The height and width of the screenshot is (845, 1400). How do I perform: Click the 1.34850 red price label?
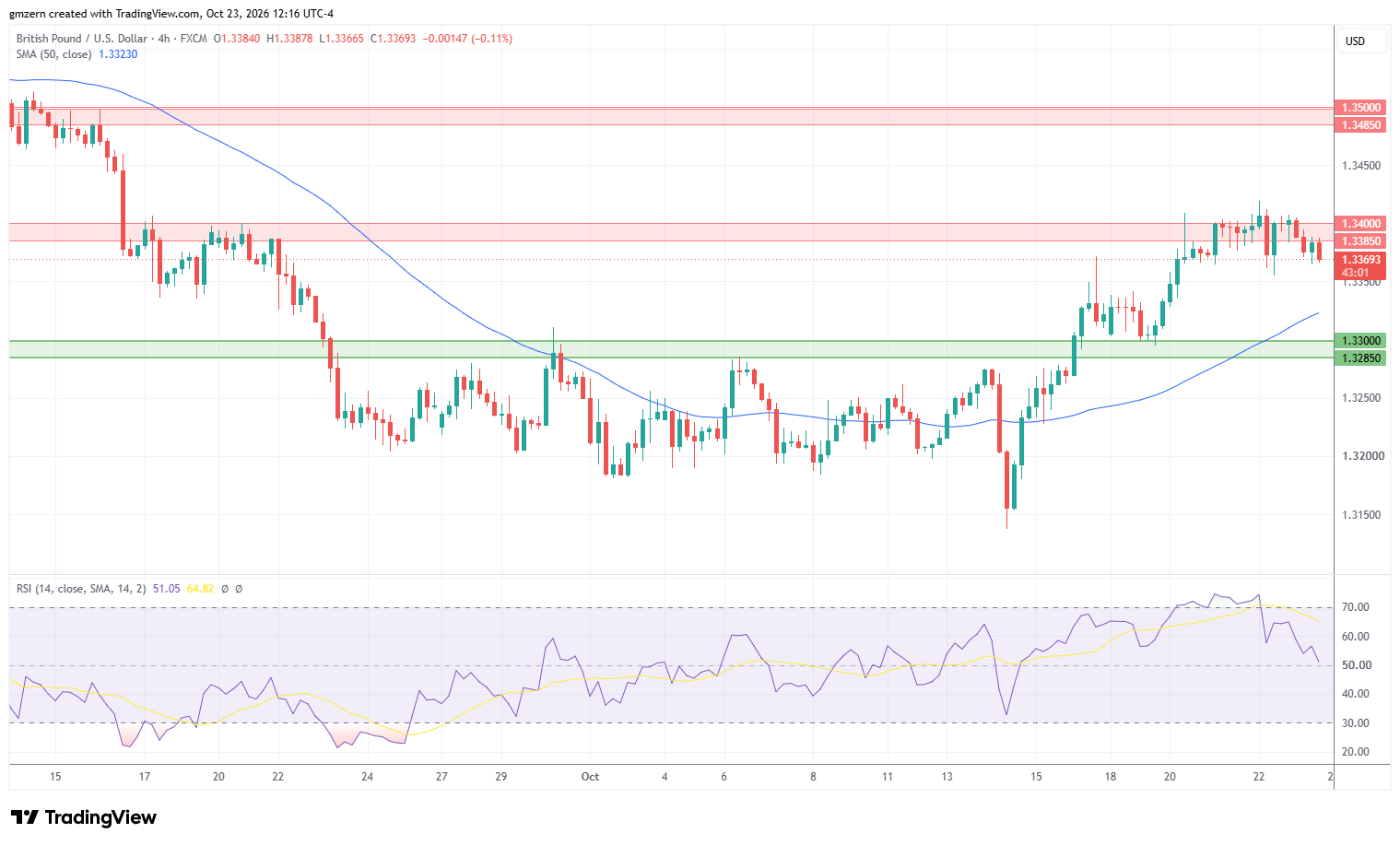pos(1360,124)
